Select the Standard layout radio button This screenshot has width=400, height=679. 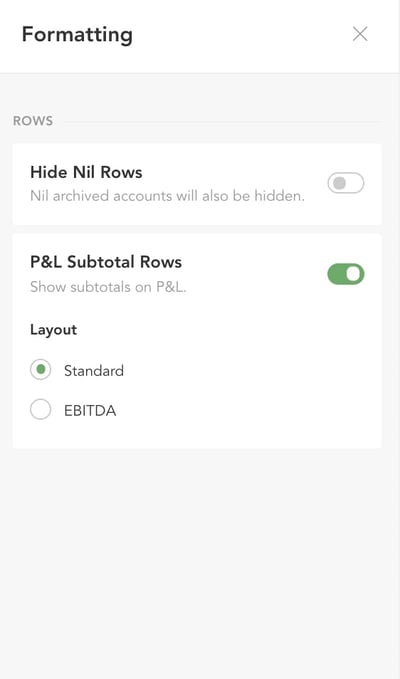tap(41, 370)
